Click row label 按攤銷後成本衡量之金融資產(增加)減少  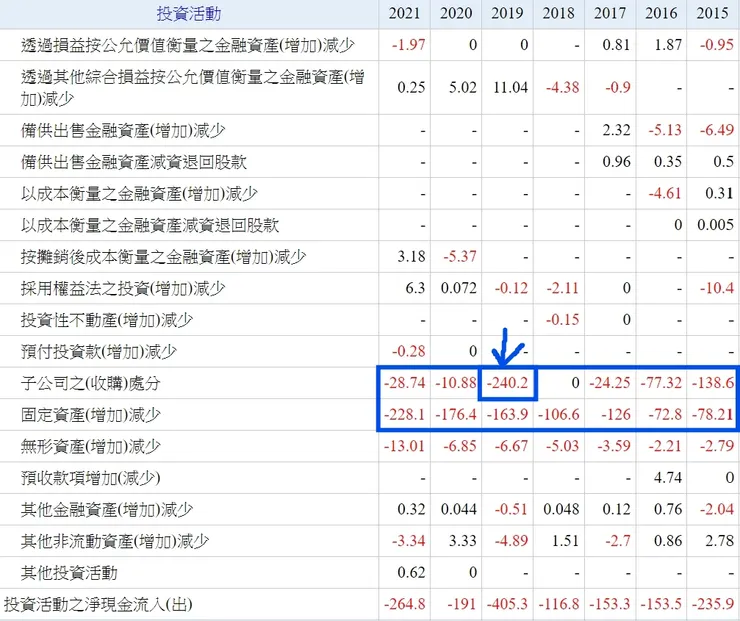[x=163, y=257]
